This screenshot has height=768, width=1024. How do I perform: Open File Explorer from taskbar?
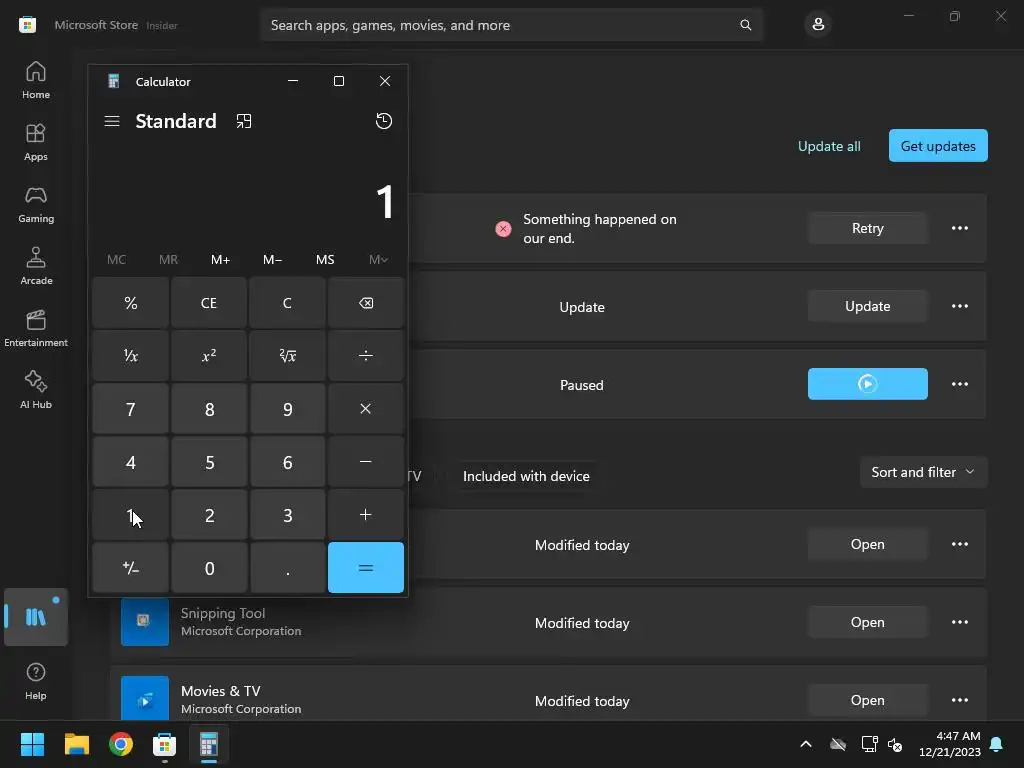[x=76, y=744]
